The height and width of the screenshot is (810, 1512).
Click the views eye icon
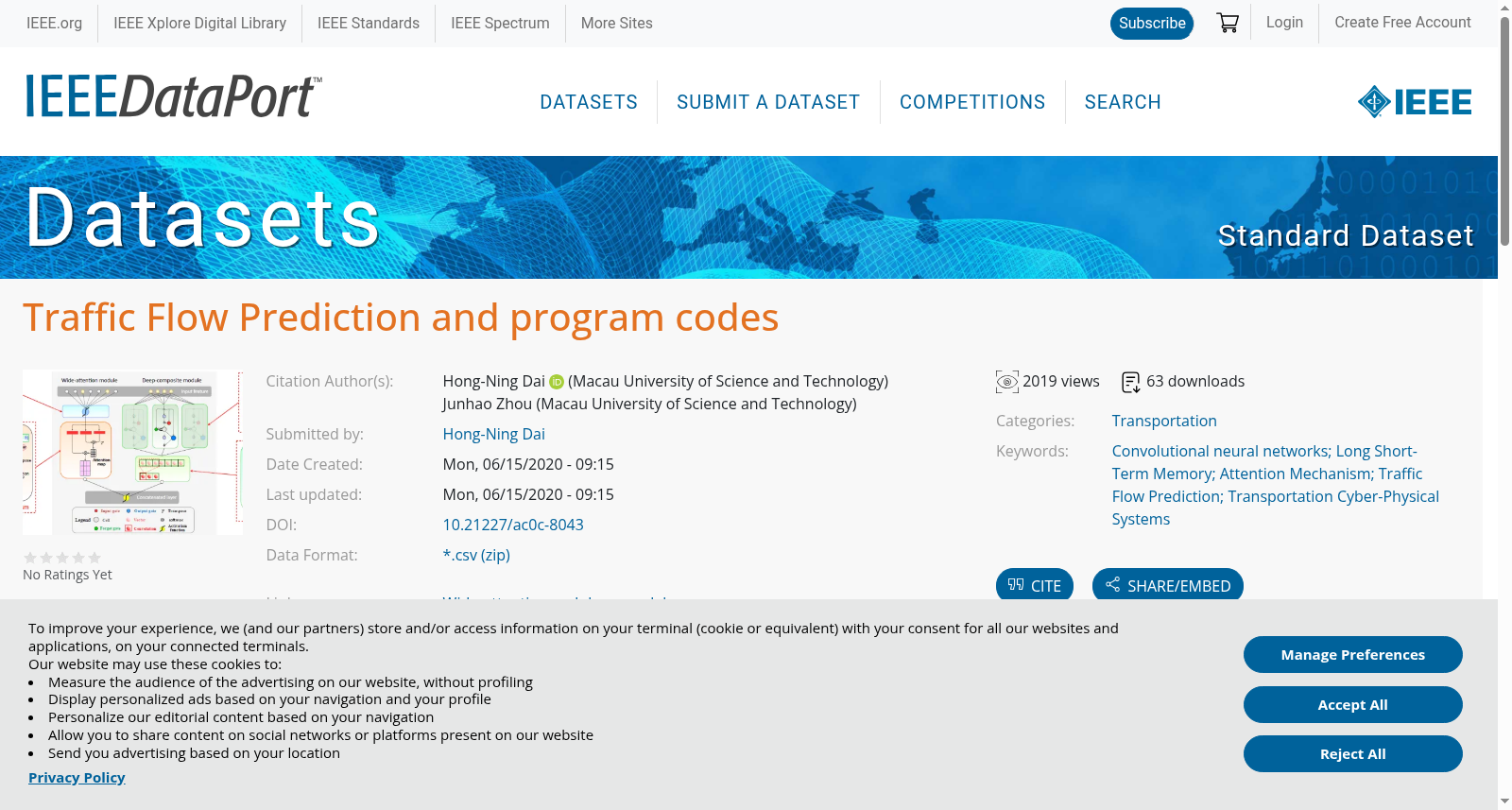1007,382
